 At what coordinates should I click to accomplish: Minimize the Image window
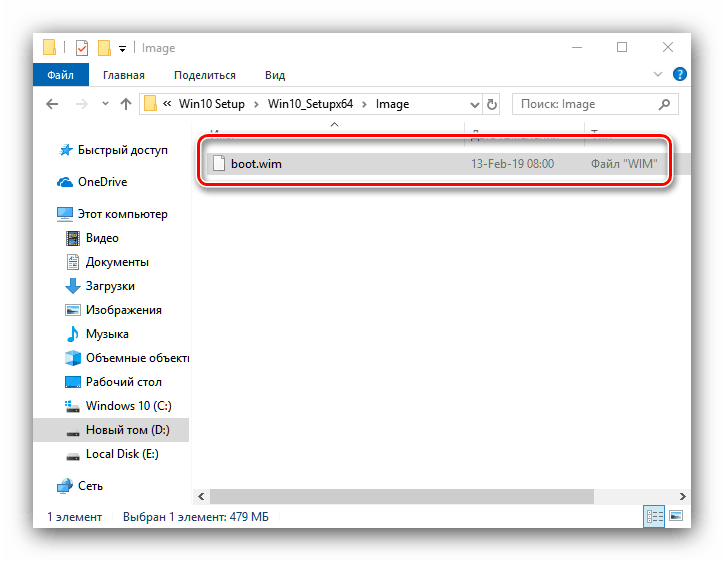577,47
